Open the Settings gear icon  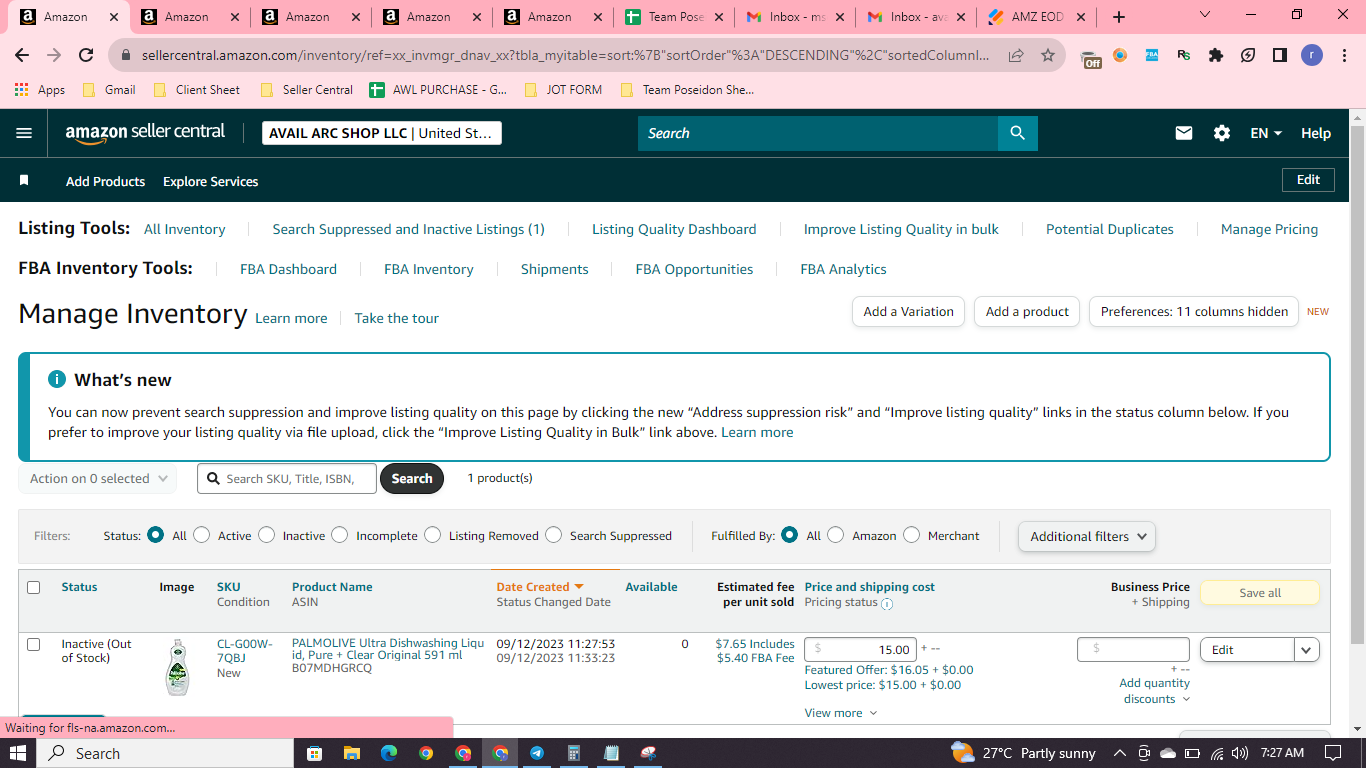point(1222,133)
